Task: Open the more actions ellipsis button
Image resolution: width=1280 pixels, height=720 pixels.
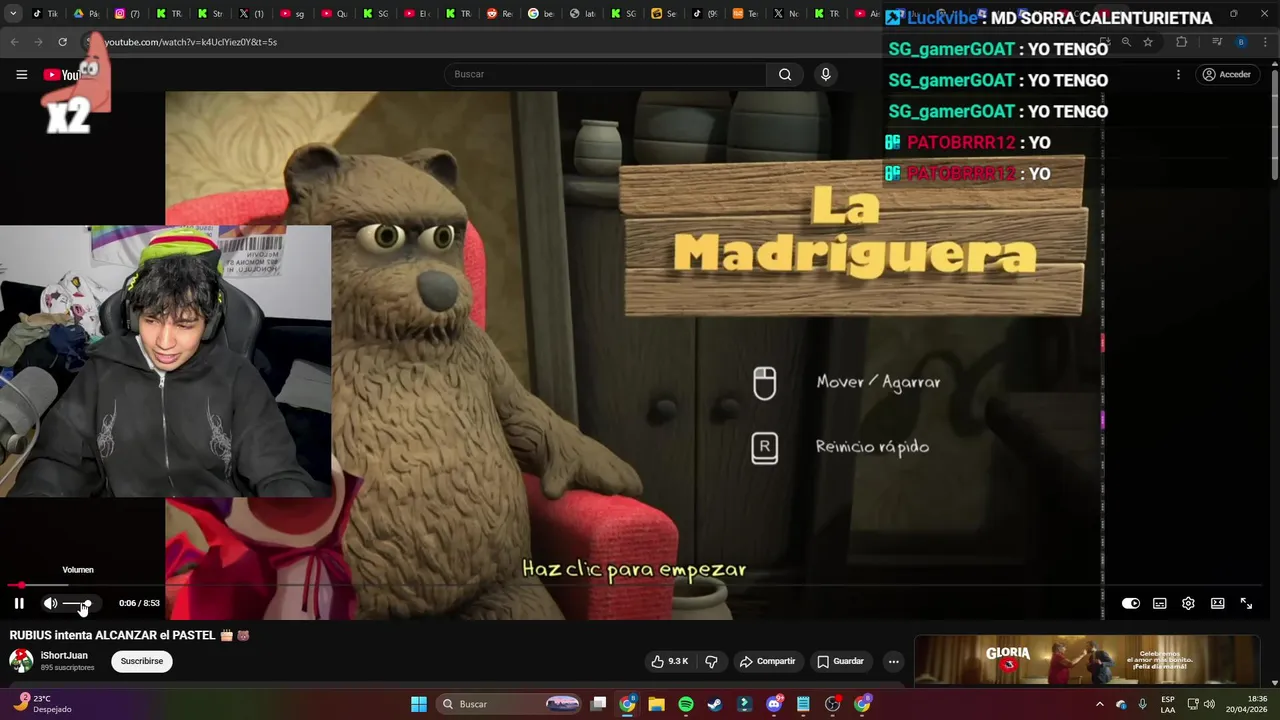Action: tap(893, 661)
